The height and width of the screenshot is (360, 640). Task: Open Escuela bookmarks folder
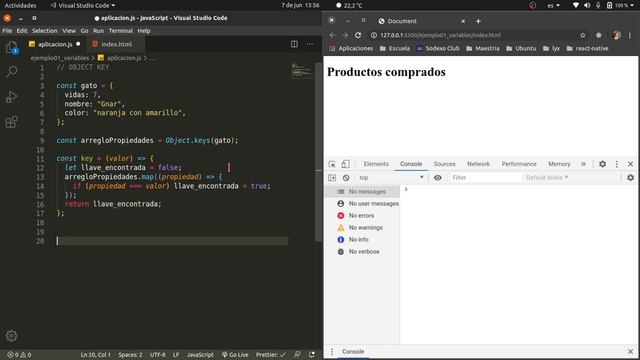point(395,48)
